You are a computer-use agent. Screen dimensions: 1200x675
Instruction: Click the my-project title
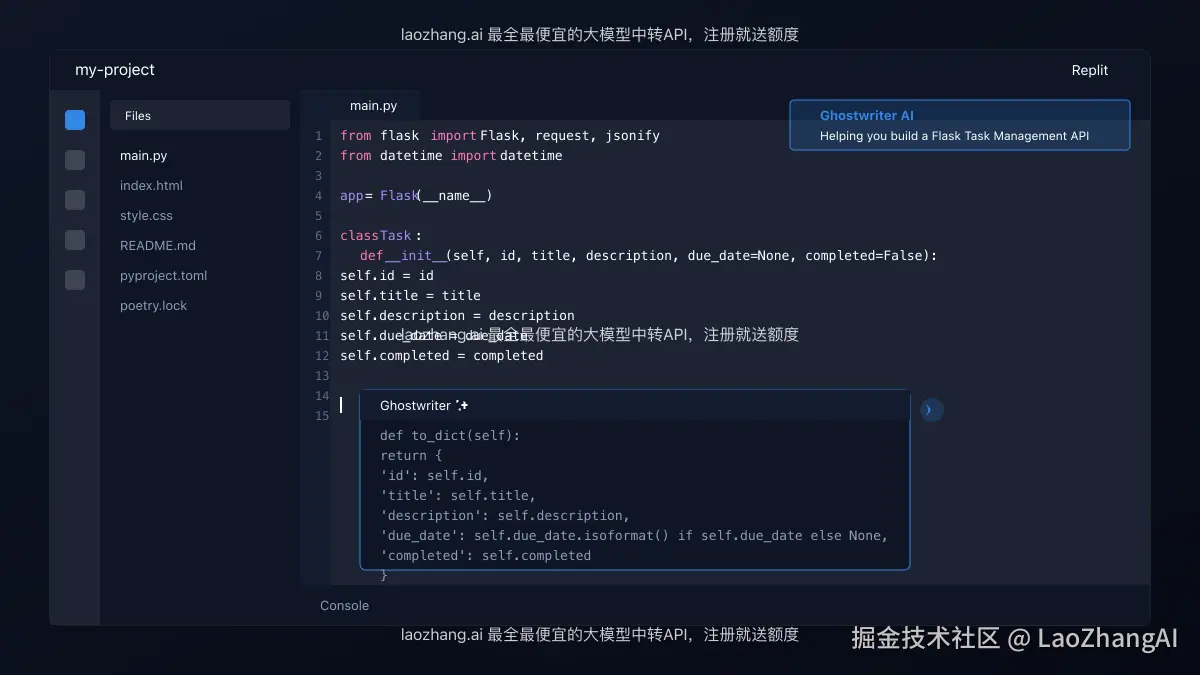pyautogui.click(x=115, y=70)
